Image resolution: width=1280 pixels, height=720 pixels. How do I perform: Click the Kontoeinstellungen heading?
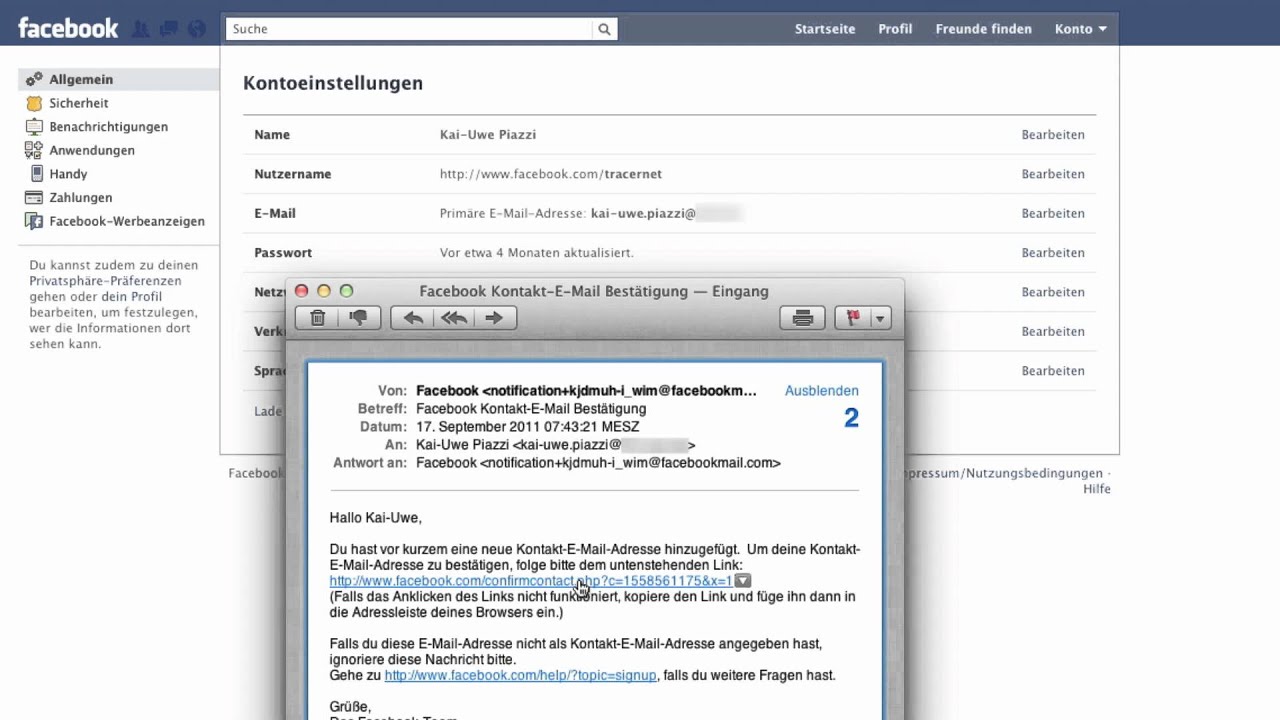333,84
